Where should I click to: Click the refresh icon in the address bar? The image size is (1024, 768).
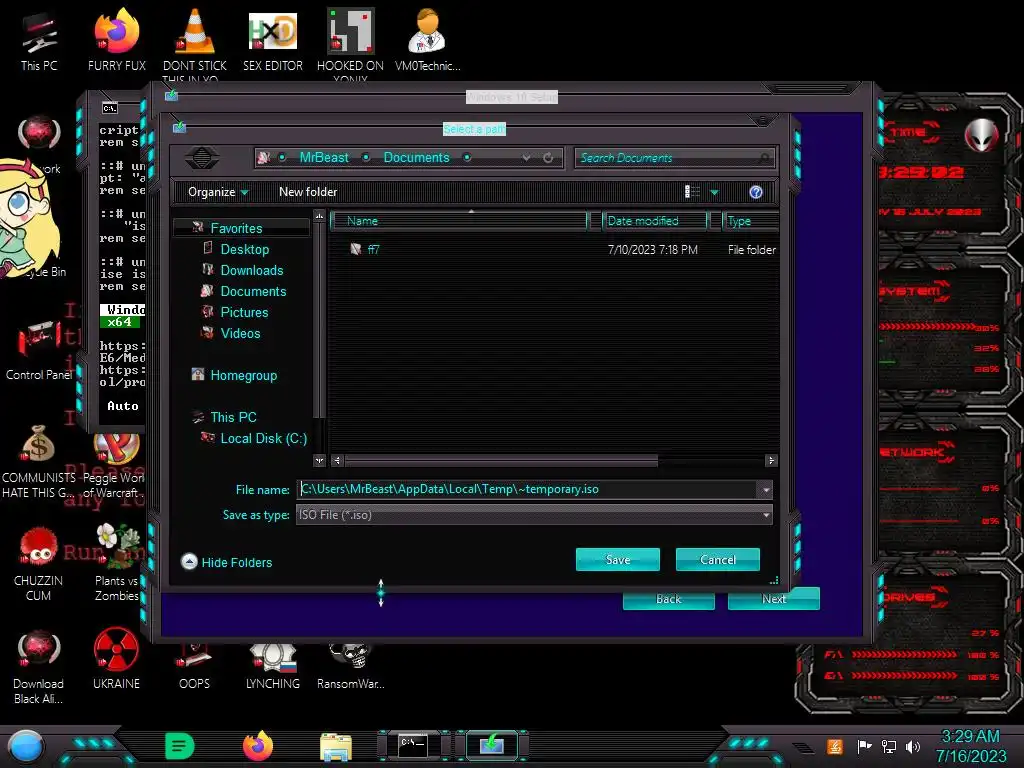click(x=548, y=157)
